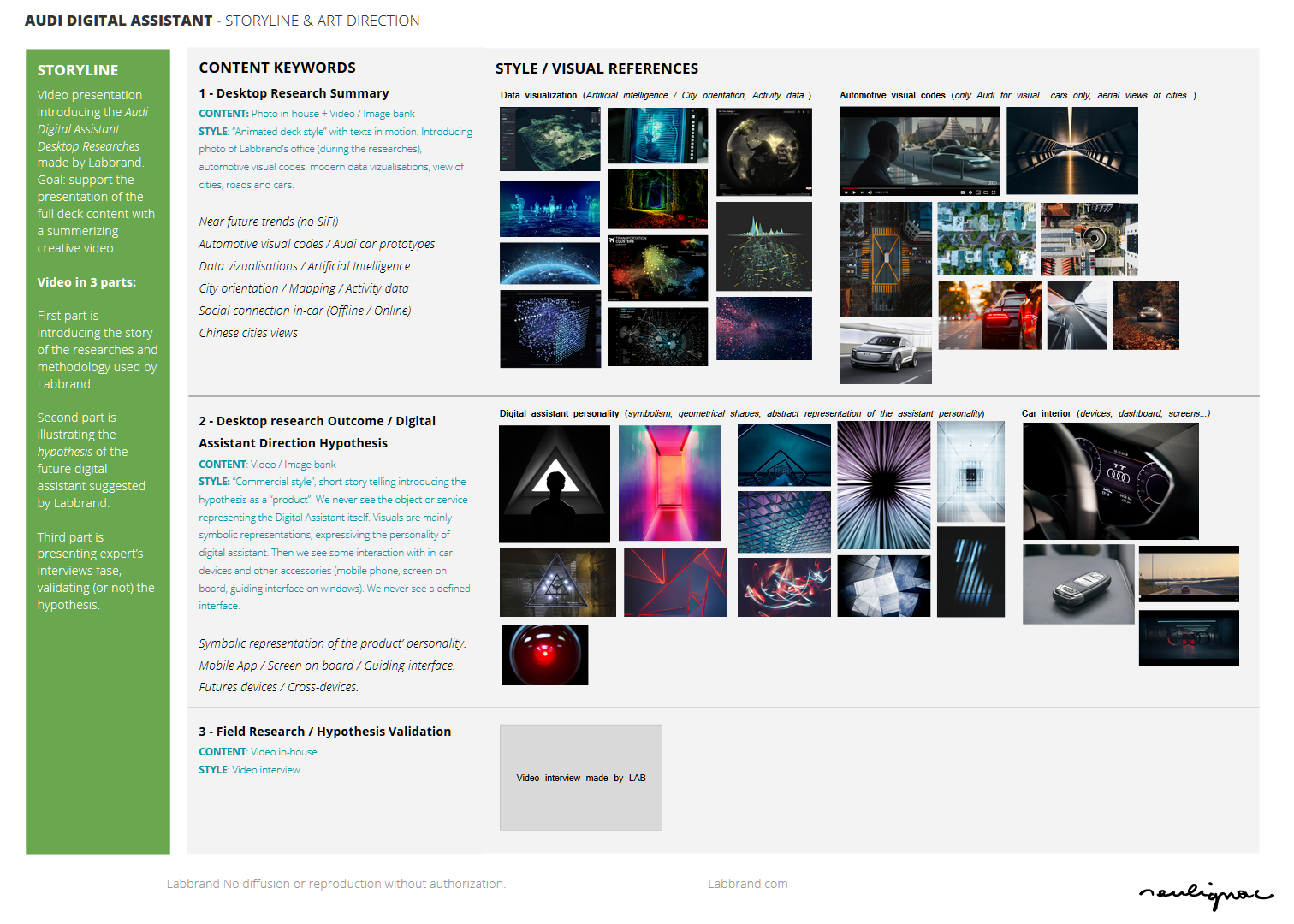The height and width of the screenshot is (924, 1294).
Task: Select the dark blue slanted light stripes image
Action: coord(970,572)
